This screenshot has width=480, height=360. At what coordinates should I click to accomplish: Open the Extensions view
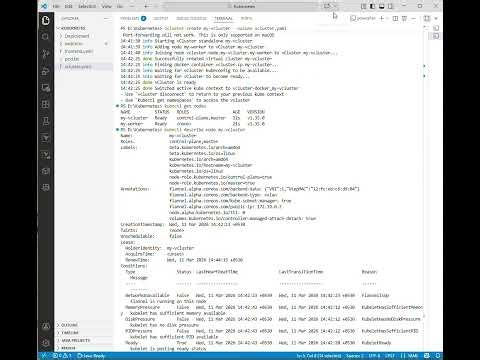46,105
